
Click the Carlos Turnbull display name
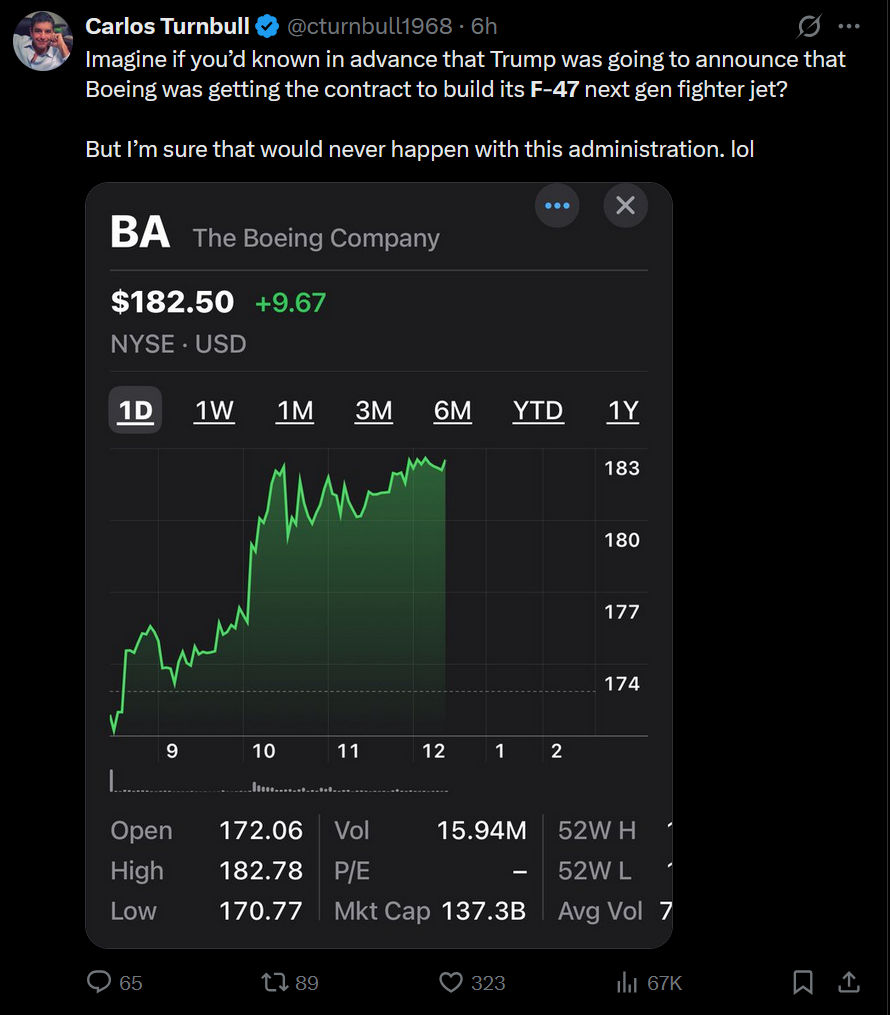coord(167,26)
